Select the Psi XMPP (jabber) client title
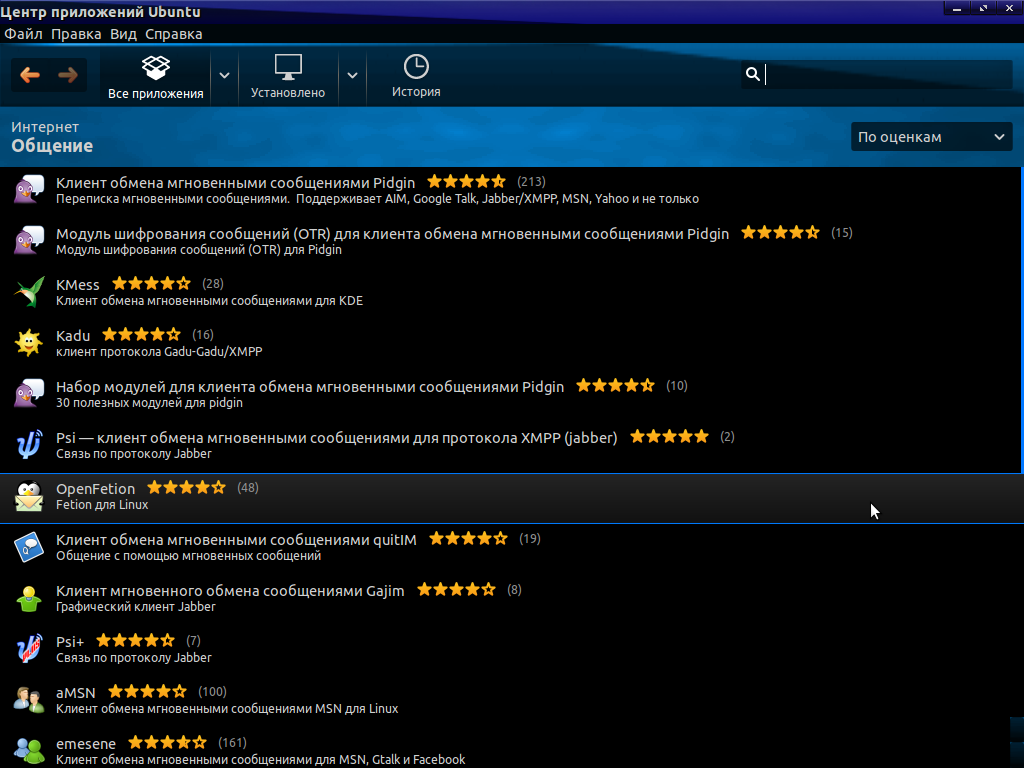This screenshot has height=768, width=1024. (336, 438)
